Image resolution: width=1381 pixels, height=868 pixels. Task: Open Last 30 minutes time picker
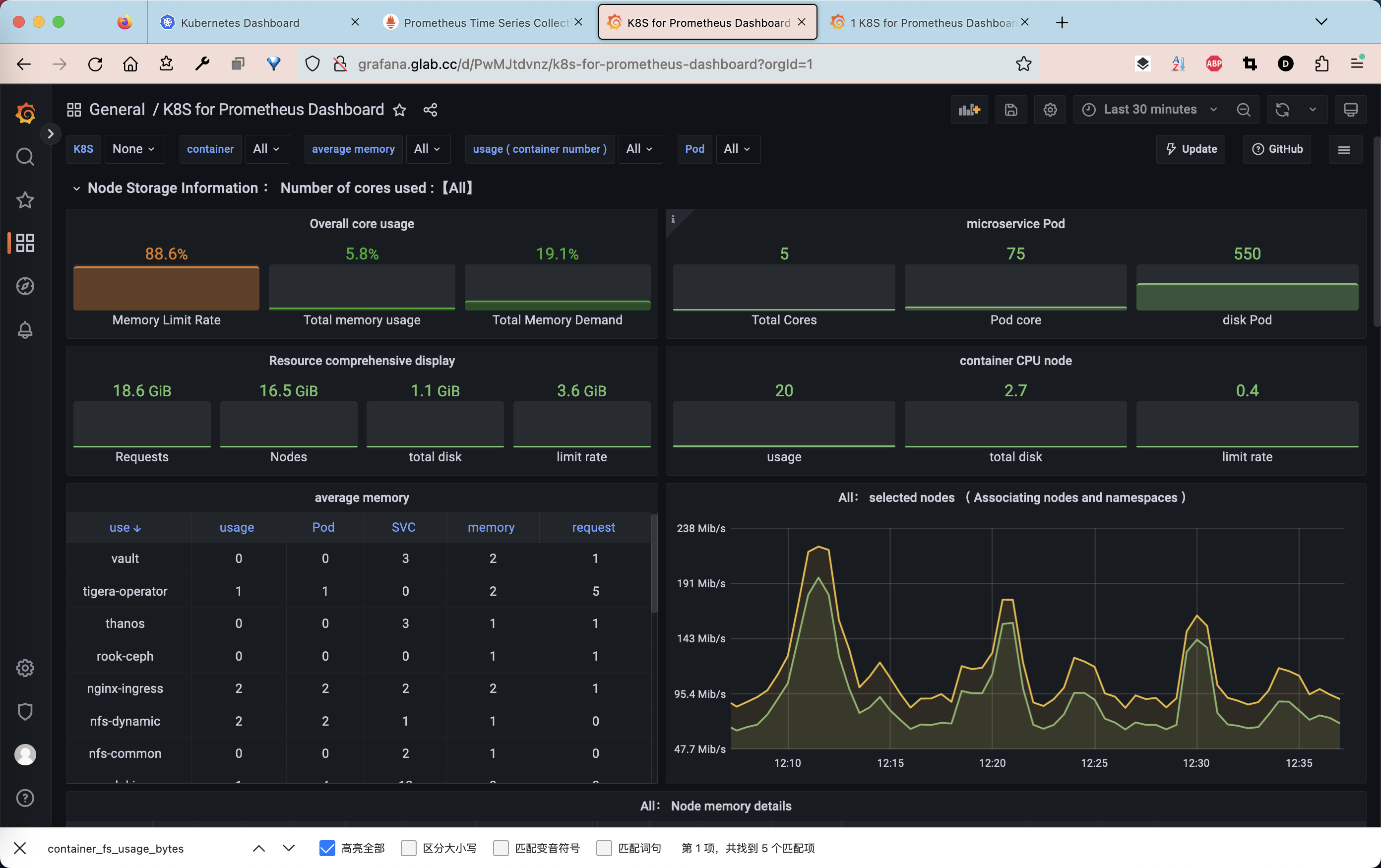click(1150, 110)
